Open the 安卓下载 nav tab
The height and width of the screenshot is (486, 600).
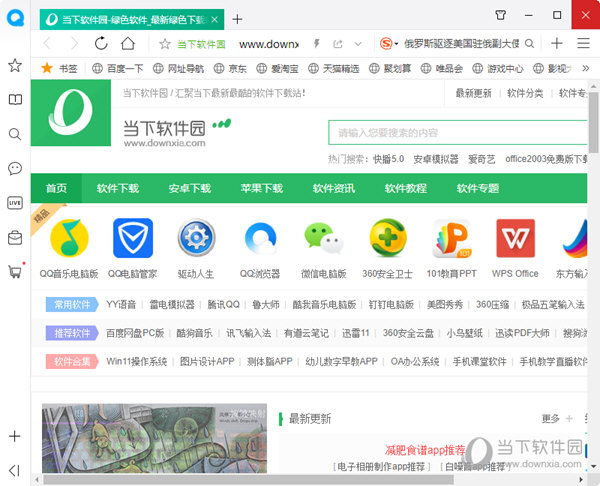[190, 188]
